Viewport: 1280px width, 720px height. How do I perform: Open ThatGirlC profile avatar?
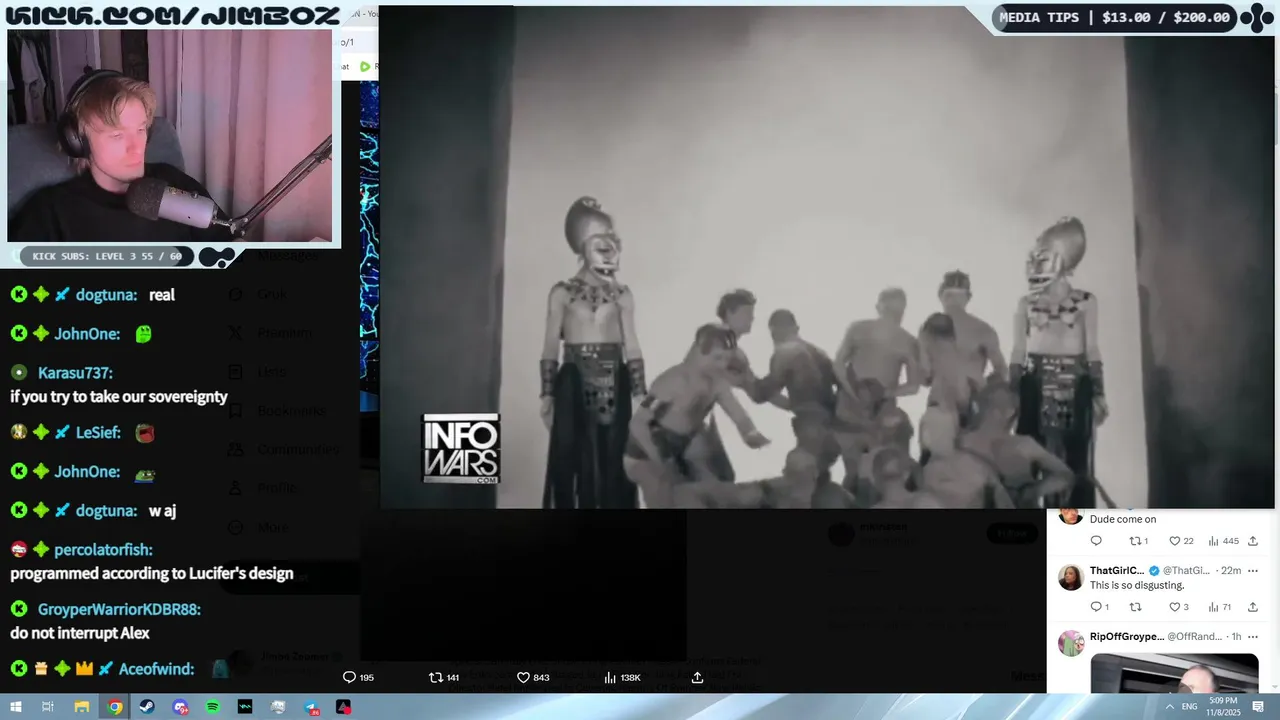1070,577
